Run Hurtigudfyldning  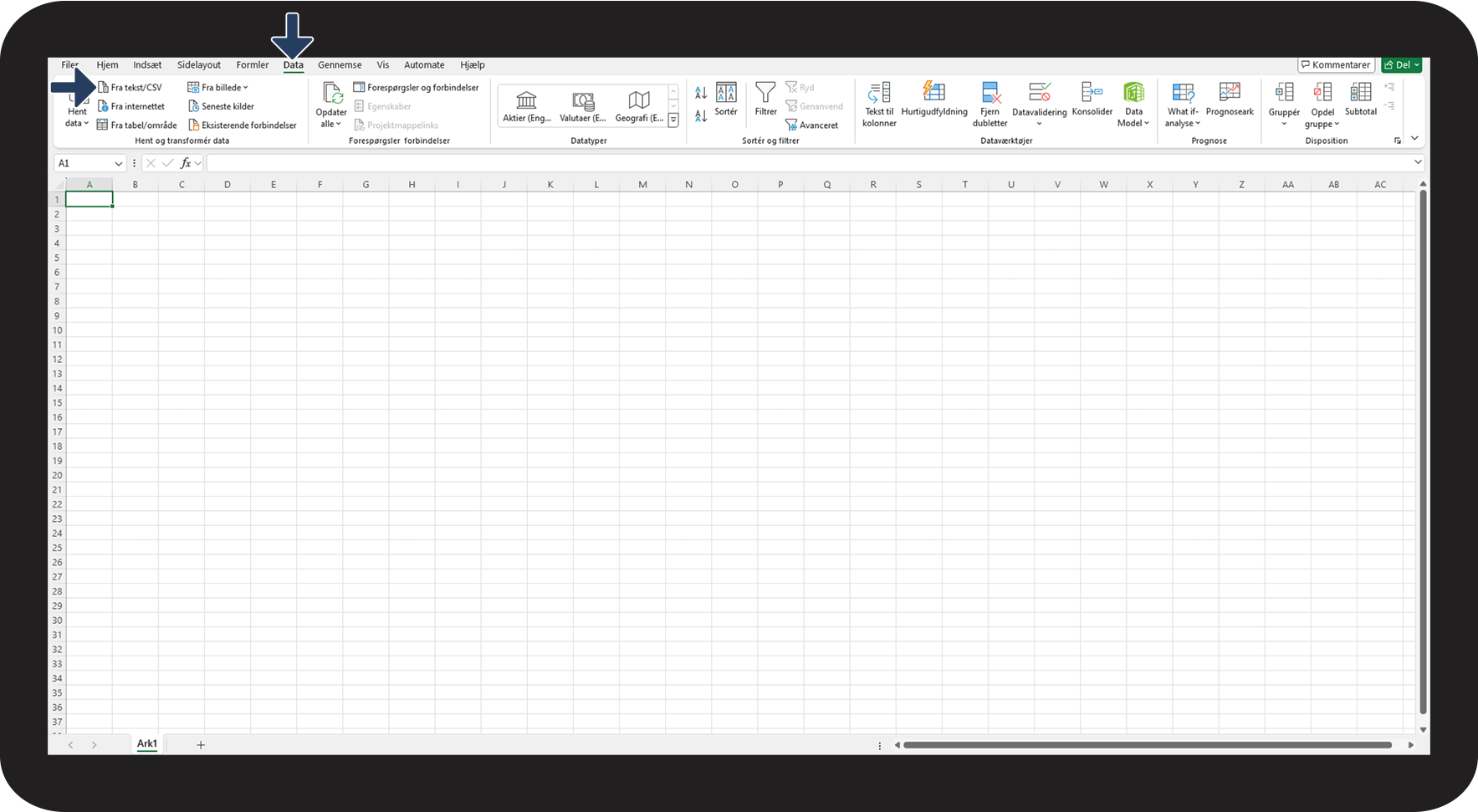934,100
